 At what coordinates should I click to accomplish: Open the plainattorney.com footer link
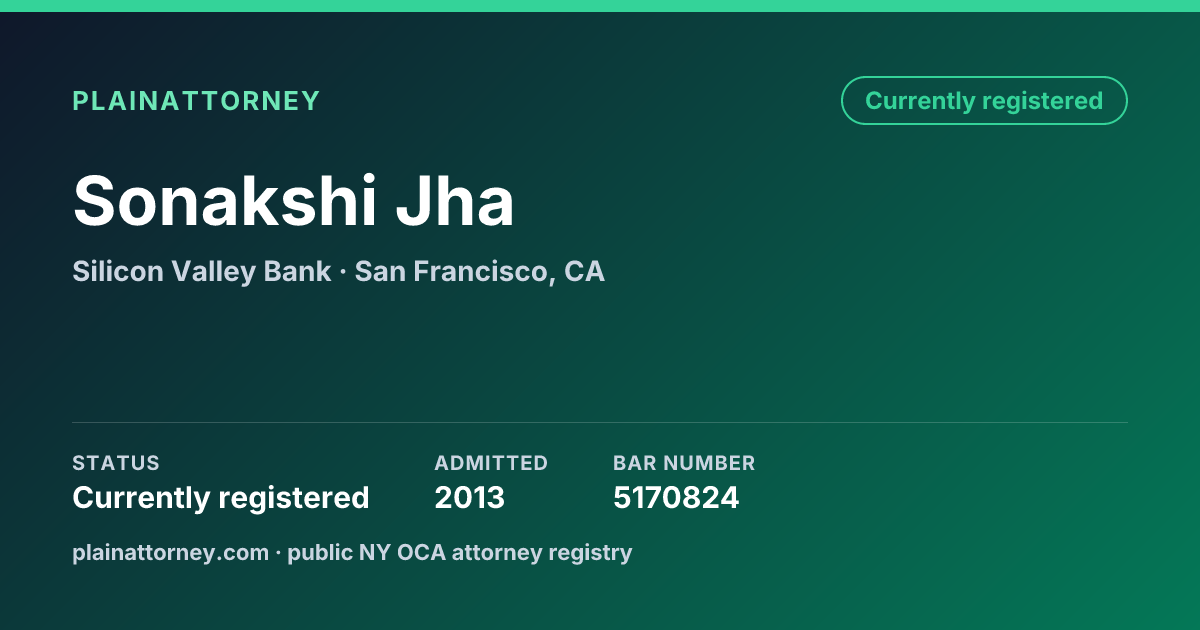[170, 552]
